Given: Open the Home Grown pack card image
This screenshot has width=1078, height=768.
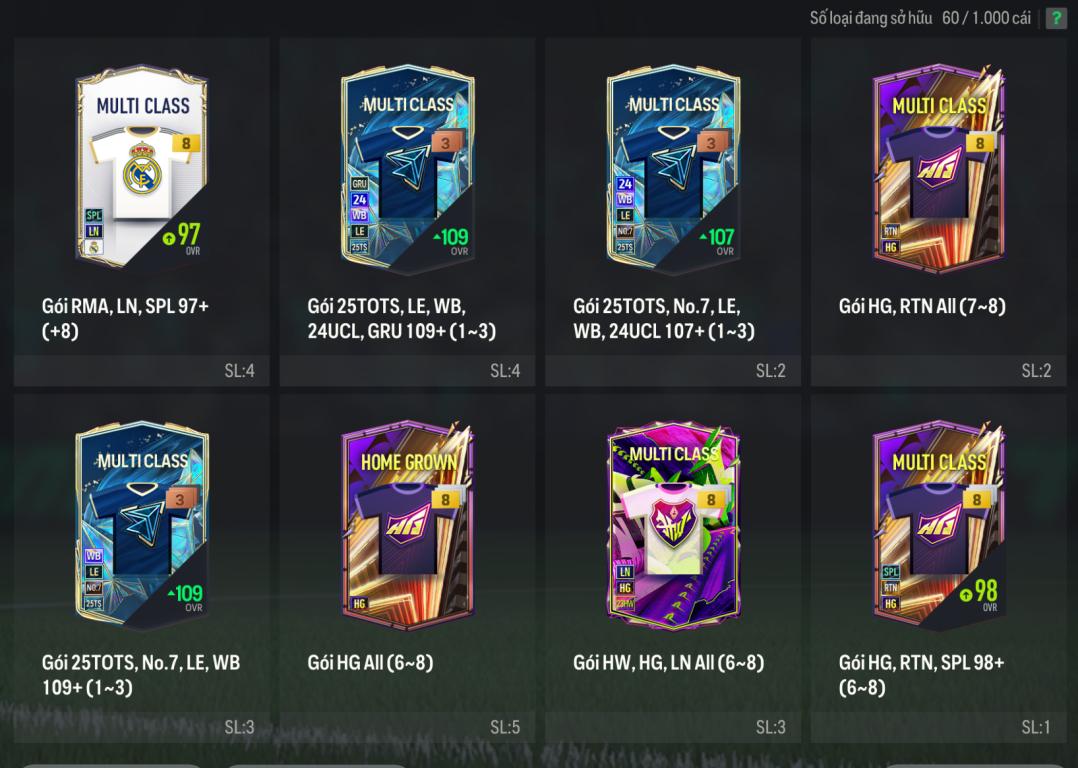Looking at the screenshot, I should click(407, 525).
